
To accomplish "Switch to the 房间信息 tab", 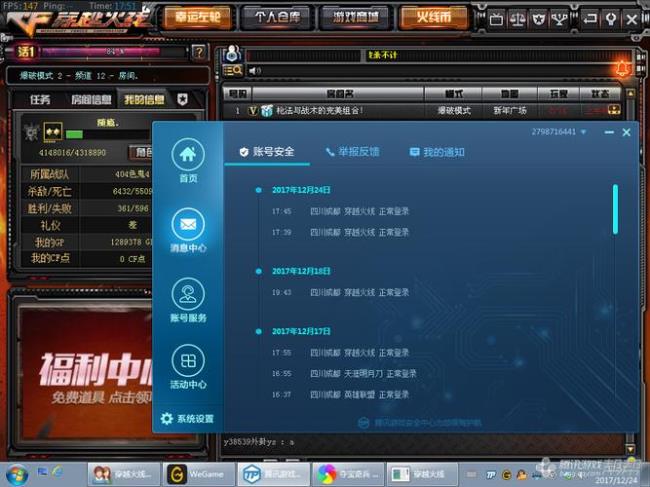I will click(91, 99).
